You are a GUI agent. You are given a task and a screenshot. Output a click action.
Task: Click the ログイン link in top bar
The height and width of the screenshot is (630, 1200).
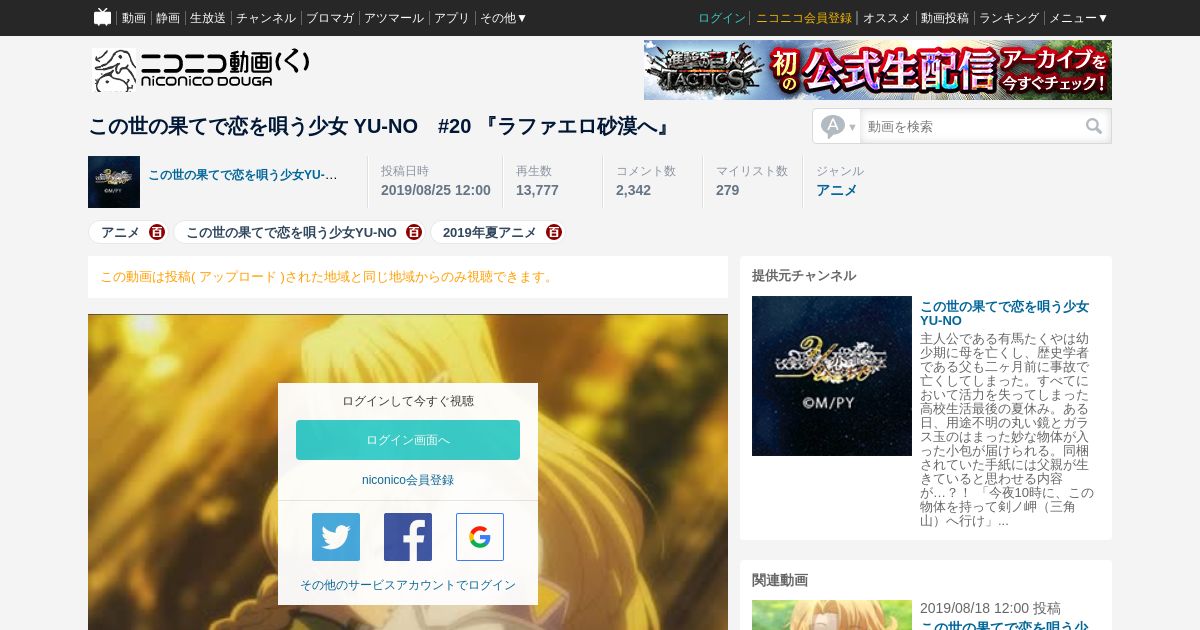pyautogui.click(x=722, y=18)
